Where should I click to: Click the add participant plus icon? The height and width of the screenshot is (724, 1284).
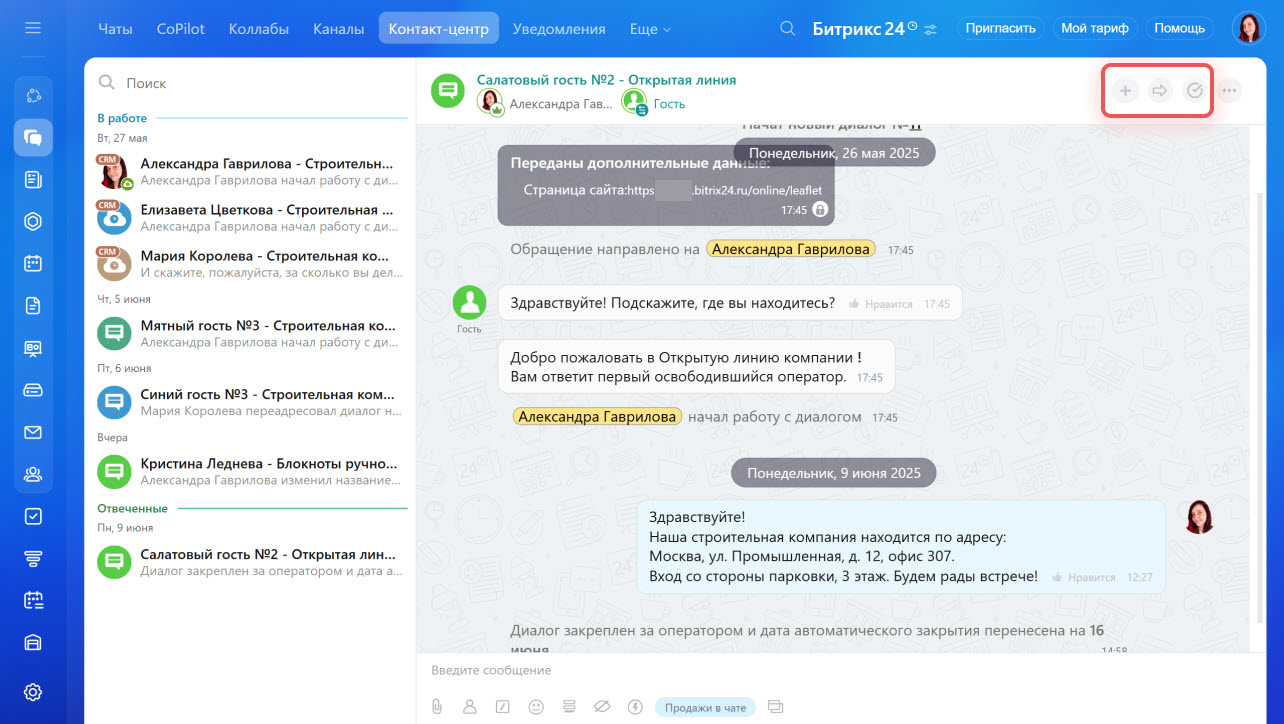tap(1125, 91)
